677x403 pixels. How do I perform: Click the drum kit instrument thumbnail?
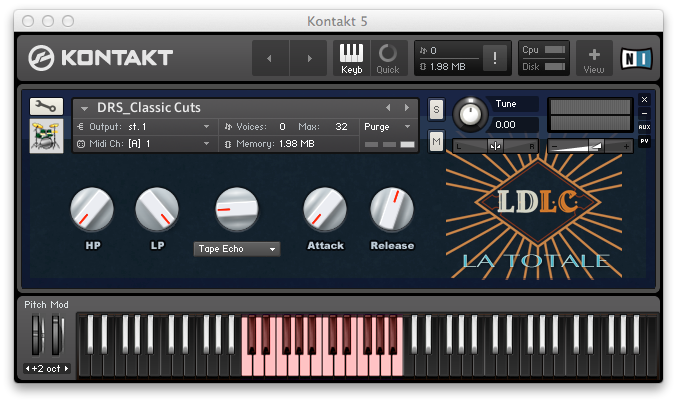click(x=46, y=136)
